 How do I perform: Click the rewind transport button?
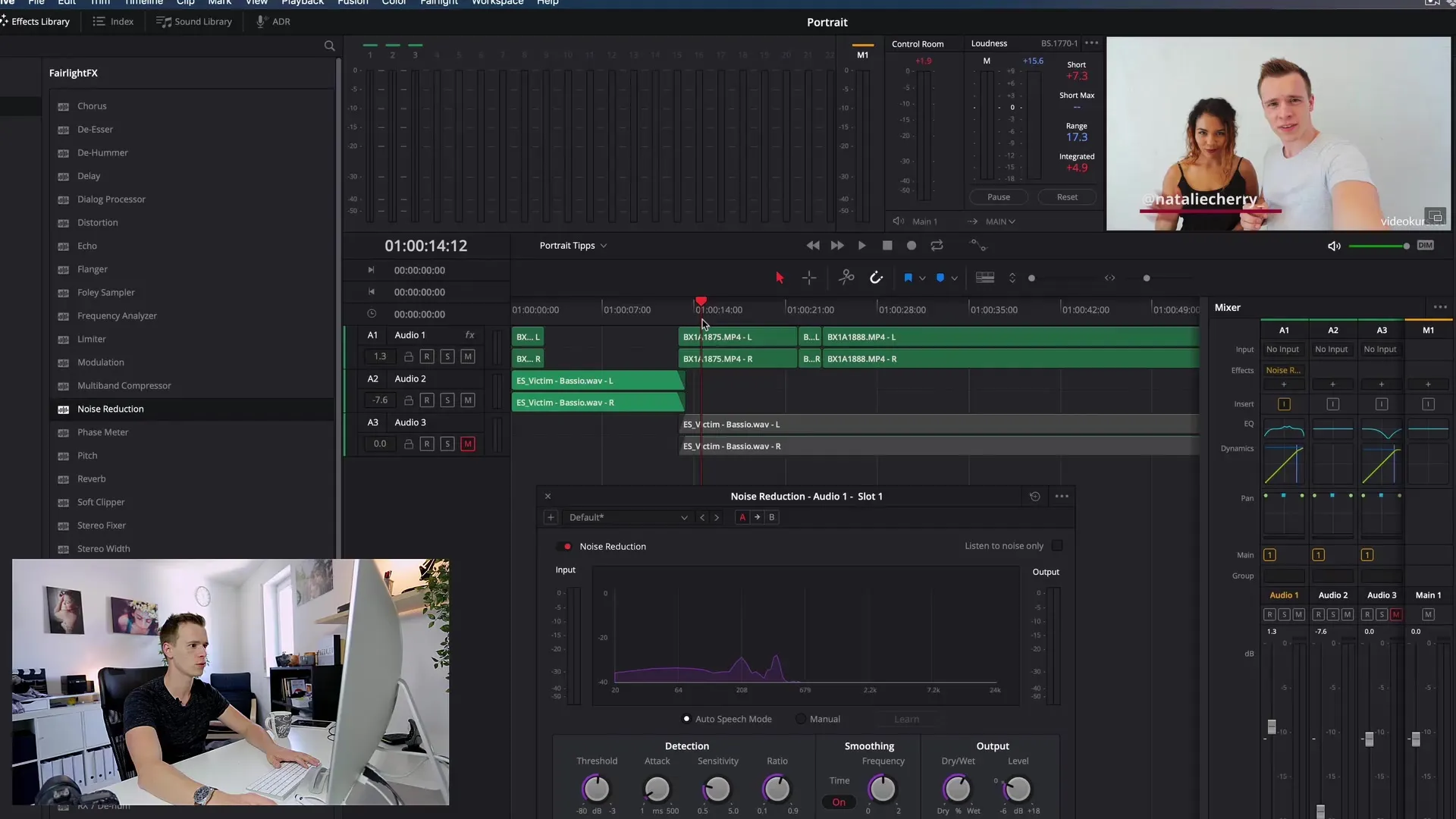pyautogui.click(x=813, y=246)
